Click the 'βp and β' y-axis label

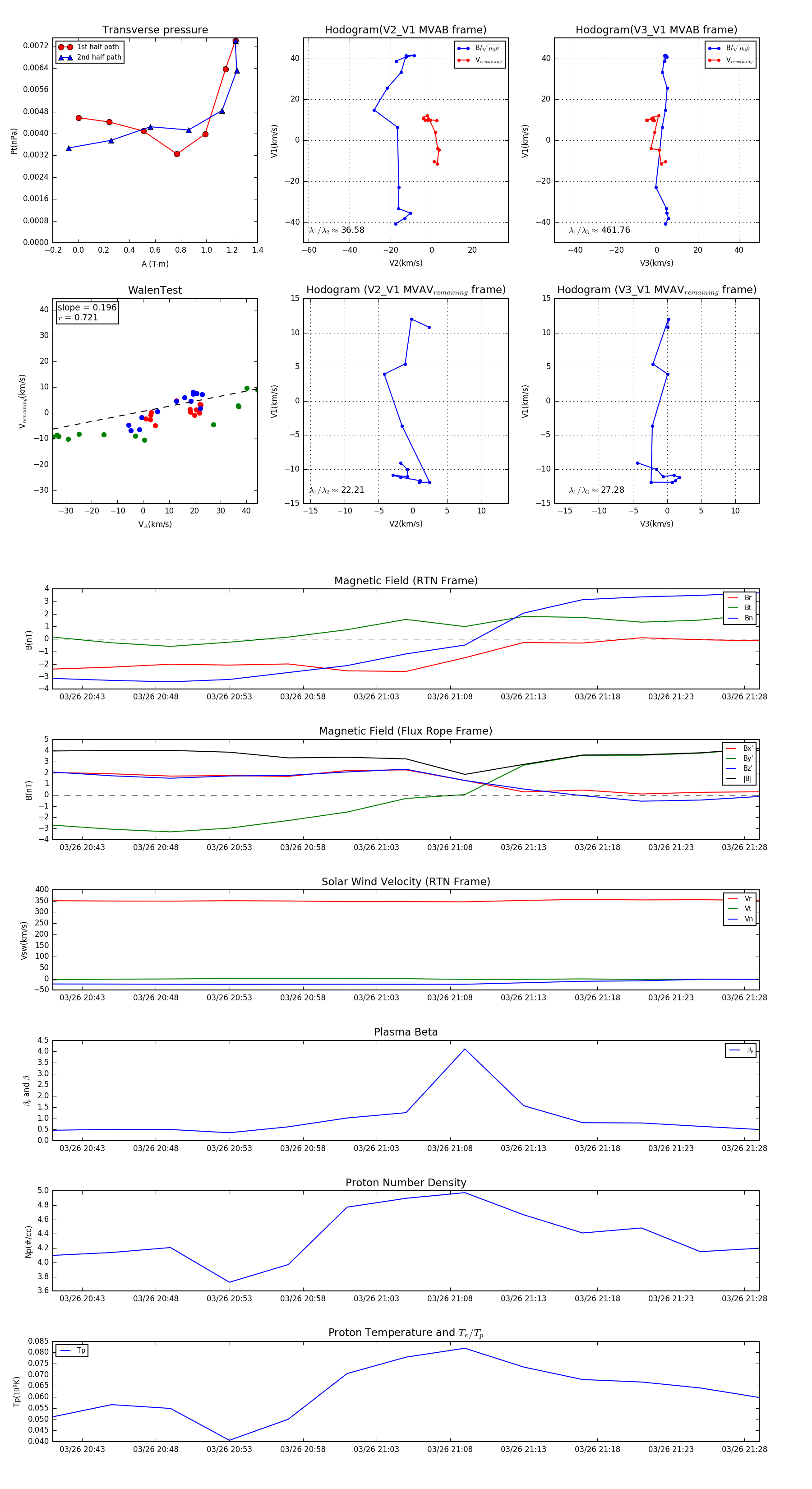26,1091
